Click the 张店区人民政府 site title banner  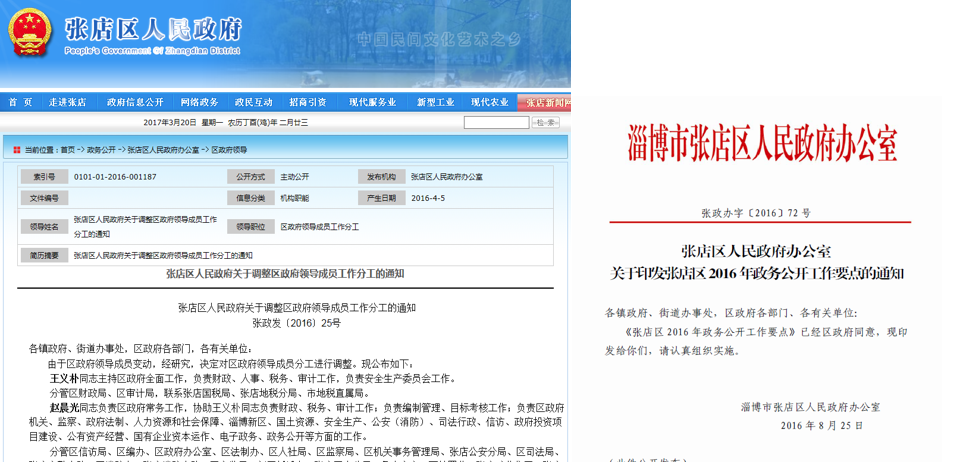[x=152, y=30]
